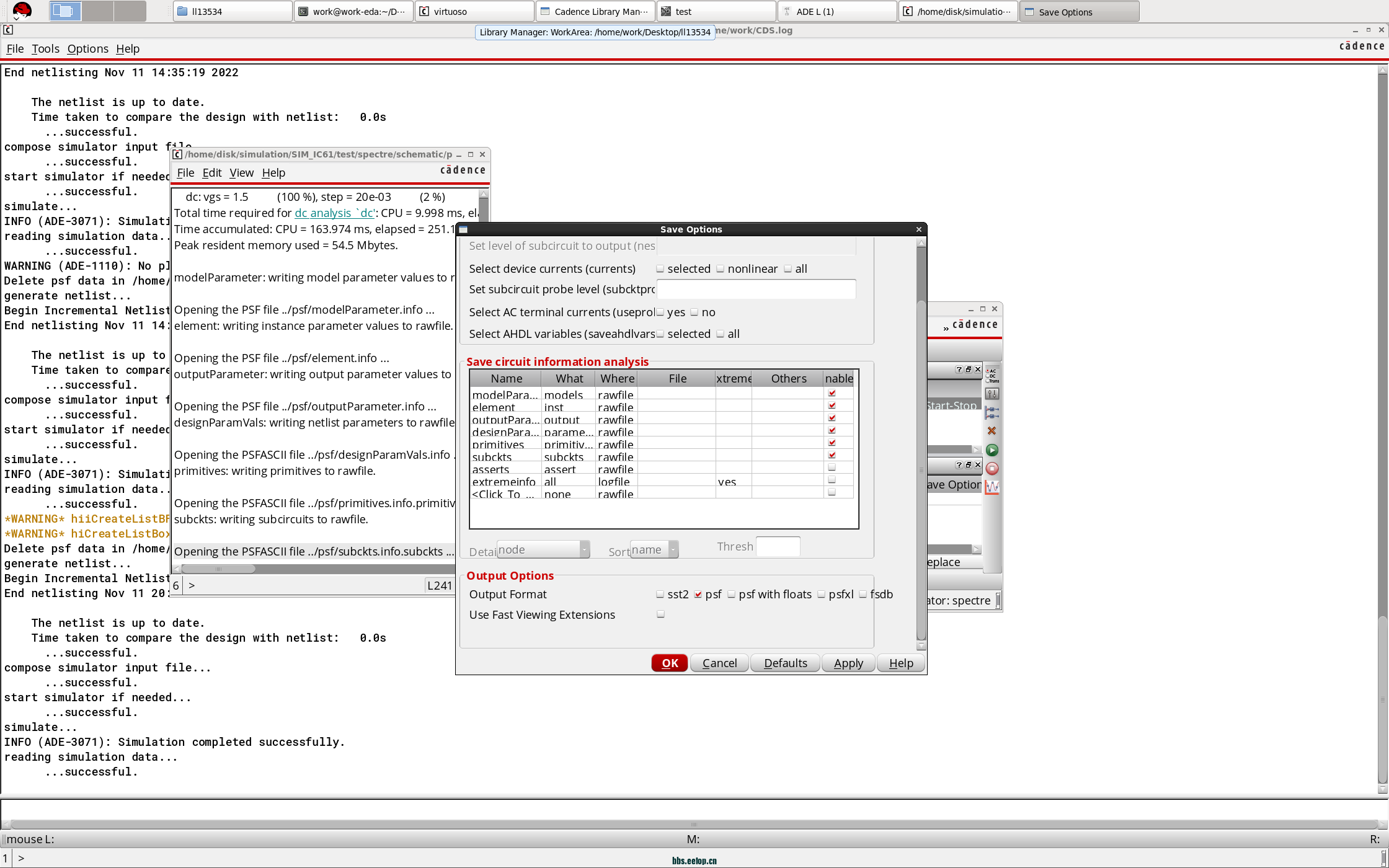Enable Use Fast Viewing Extensions checkbox

[661, 614]
